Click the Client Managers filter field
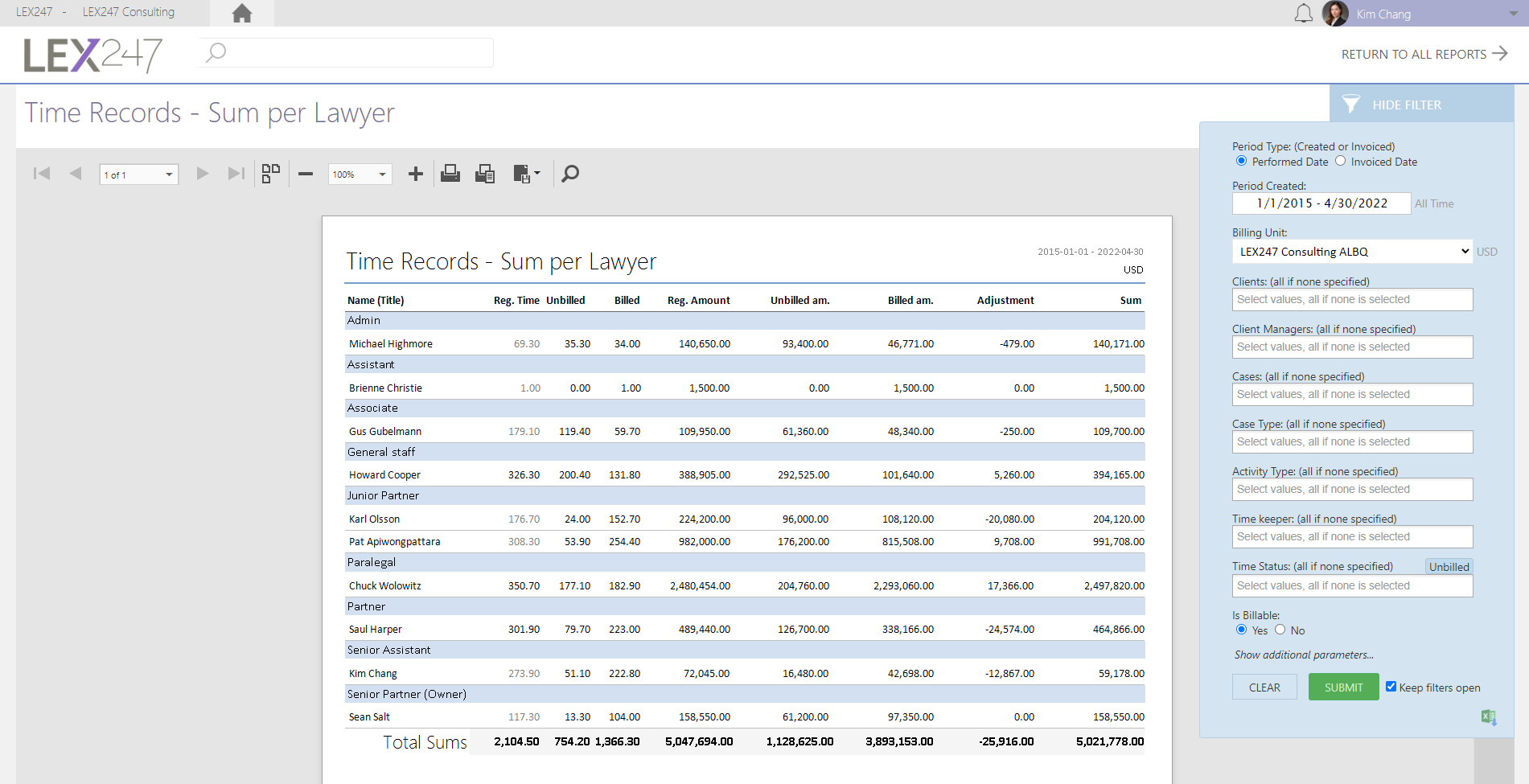1529x784 pixels. 1352,347
